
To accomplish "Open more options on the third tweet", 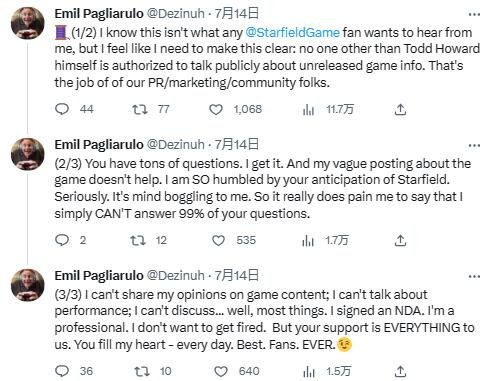I will (474, 276).
